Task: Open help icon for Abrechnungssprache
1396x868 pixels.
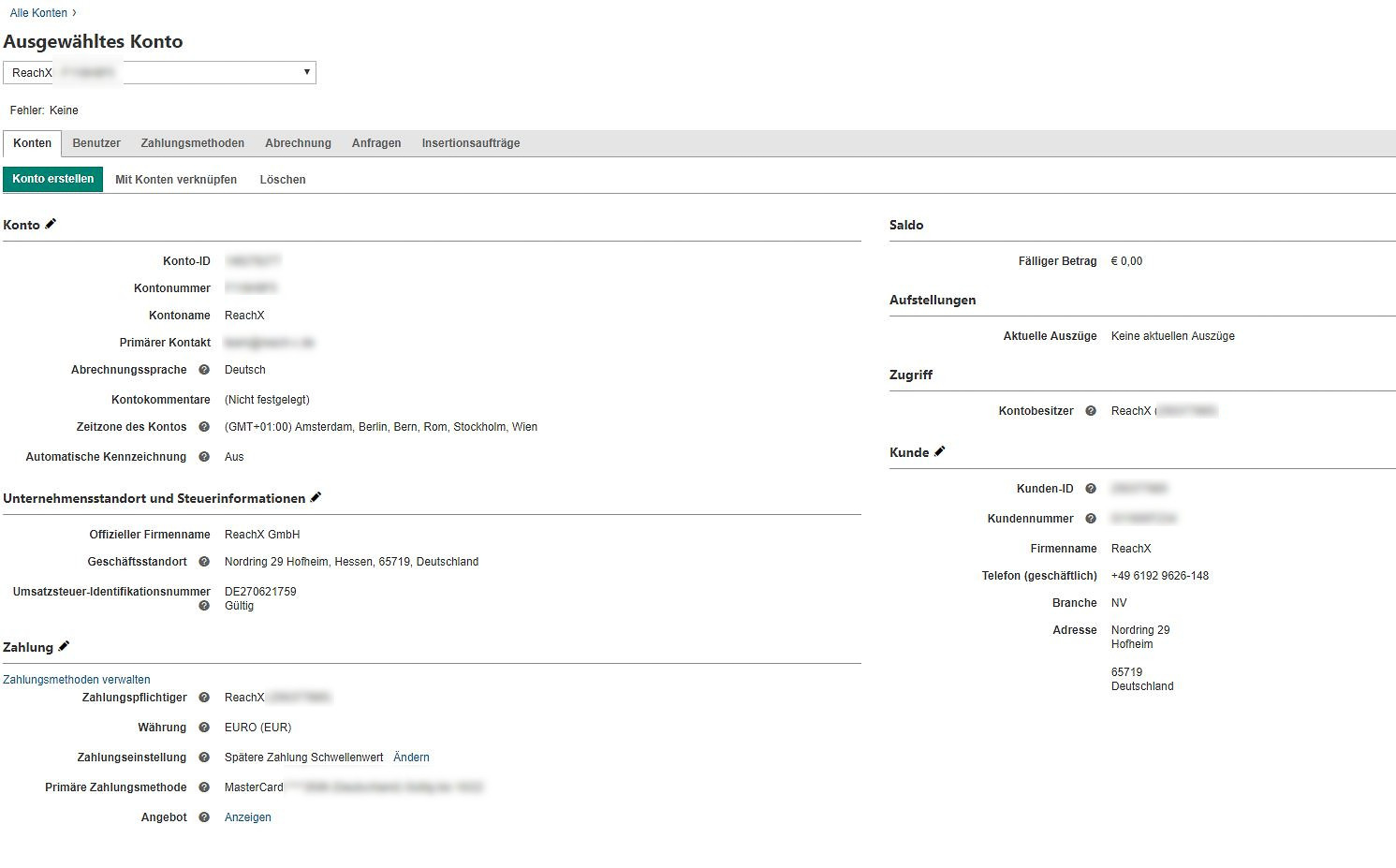Action: coord(204,370)
